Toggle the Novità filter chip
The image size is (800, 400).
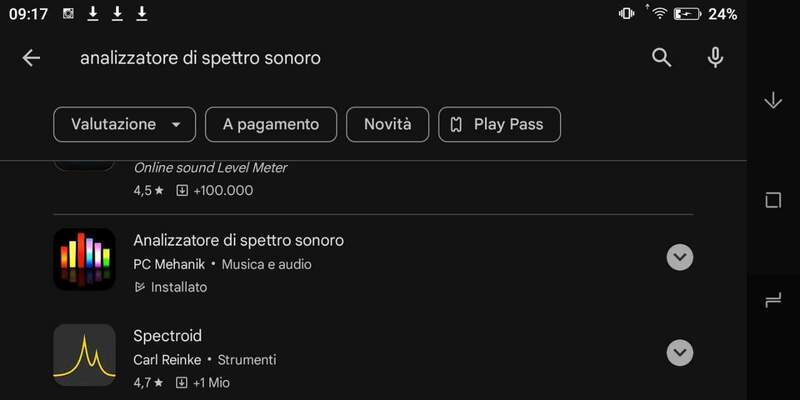point(387,125)
